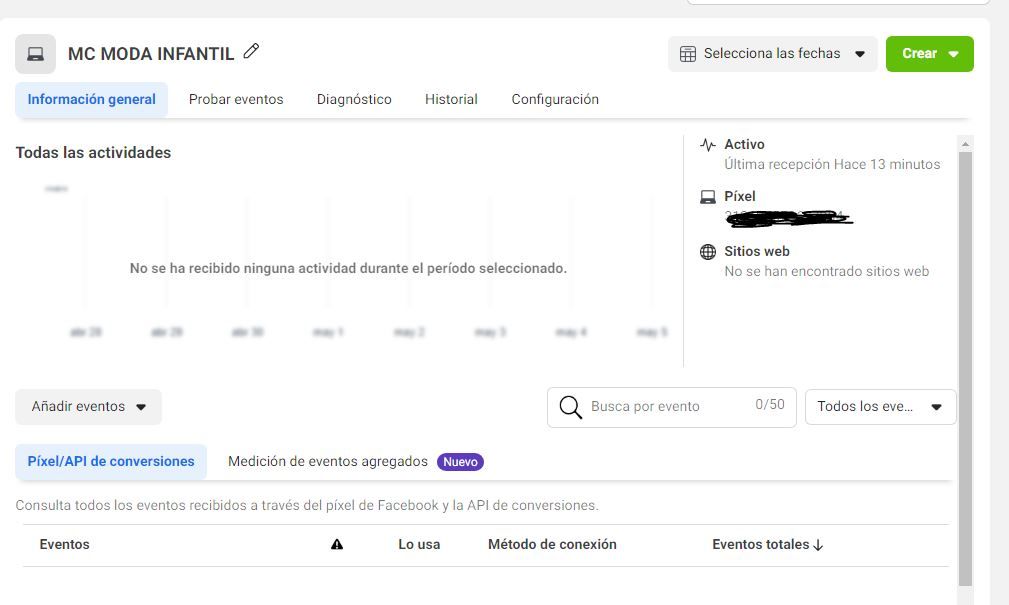Go to the Diagnóstico tab
The image size is (1009, 605).
354,100
